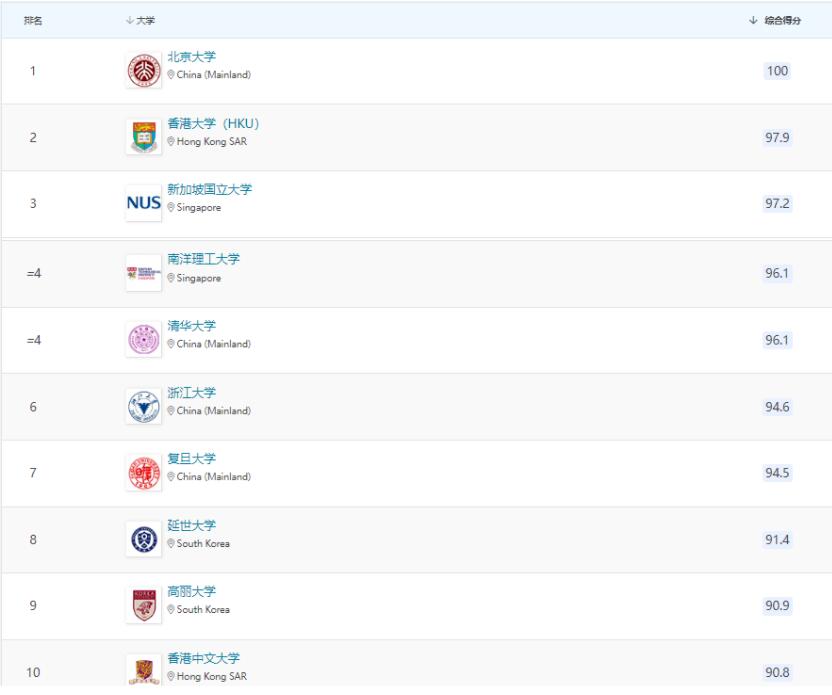Select the location pin under 南洋理工大学
The image size is (832, 695).
[171, 278]
